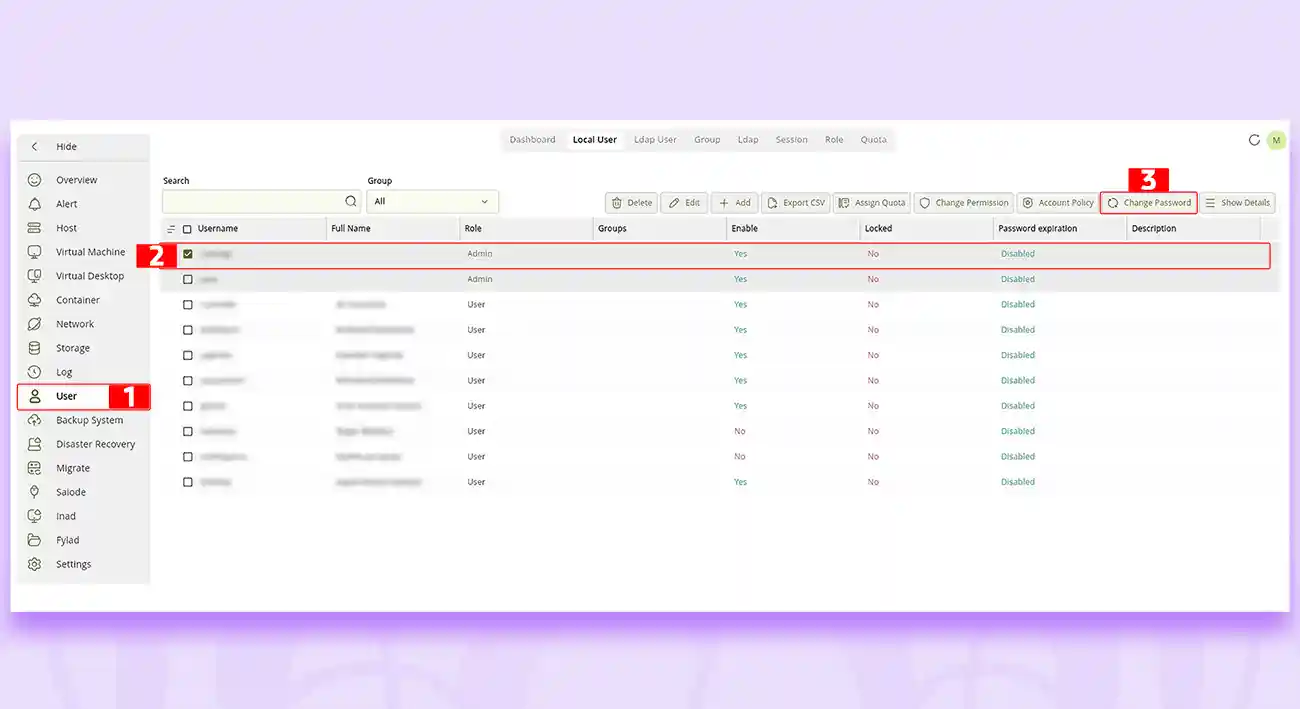Go to Storage in the sidebar
This screenshot has width=1300, height=709.
click(x=72, y=348)
